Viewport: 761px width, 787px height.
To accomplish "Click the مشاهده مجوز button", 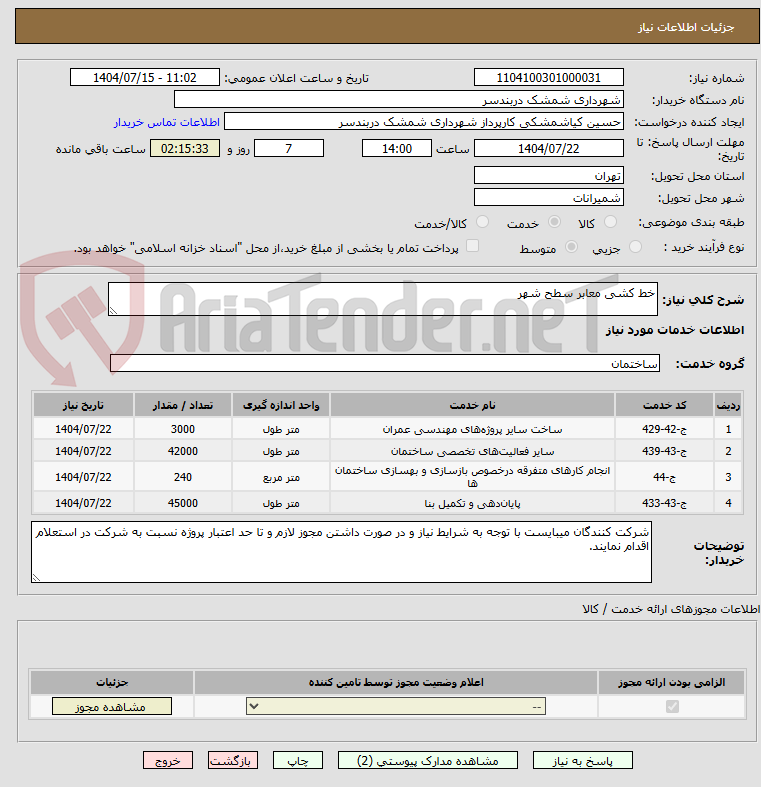I will click(112, 707).
